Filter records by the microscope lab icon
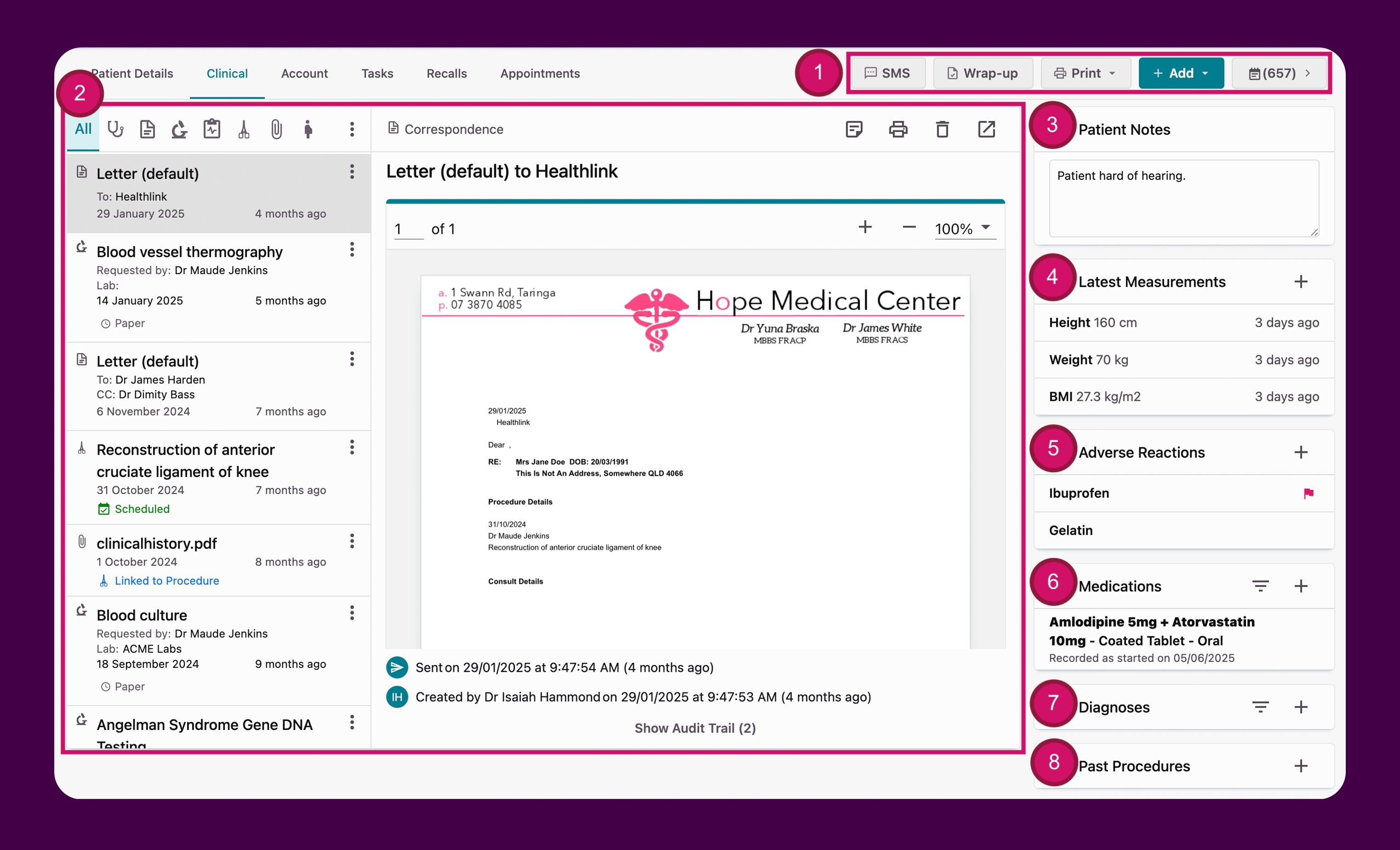This screenshot has height=850, width=1400. tap(179, 130)
